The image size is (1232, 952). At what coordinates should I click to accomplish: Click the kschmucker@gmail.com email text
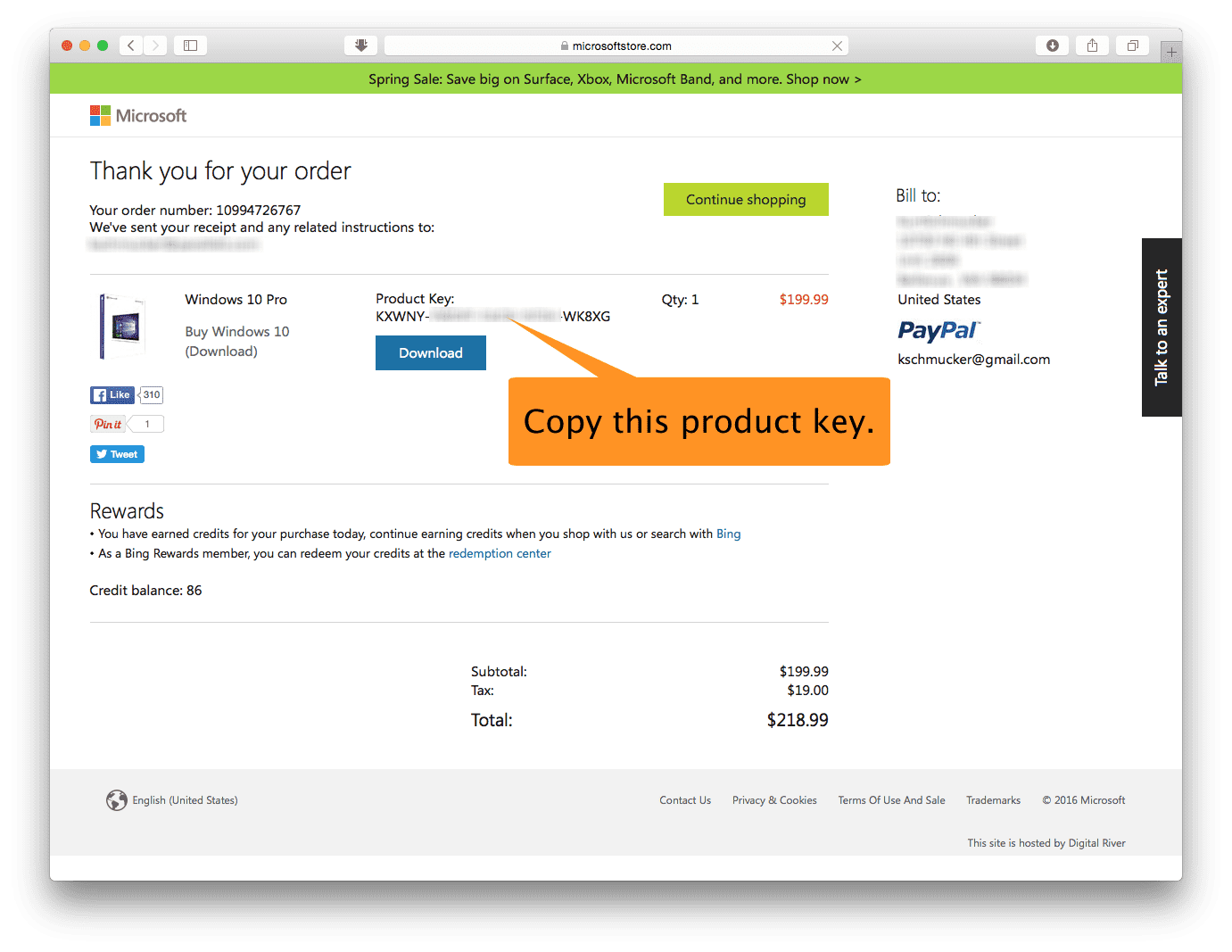[x=974, y=360]
